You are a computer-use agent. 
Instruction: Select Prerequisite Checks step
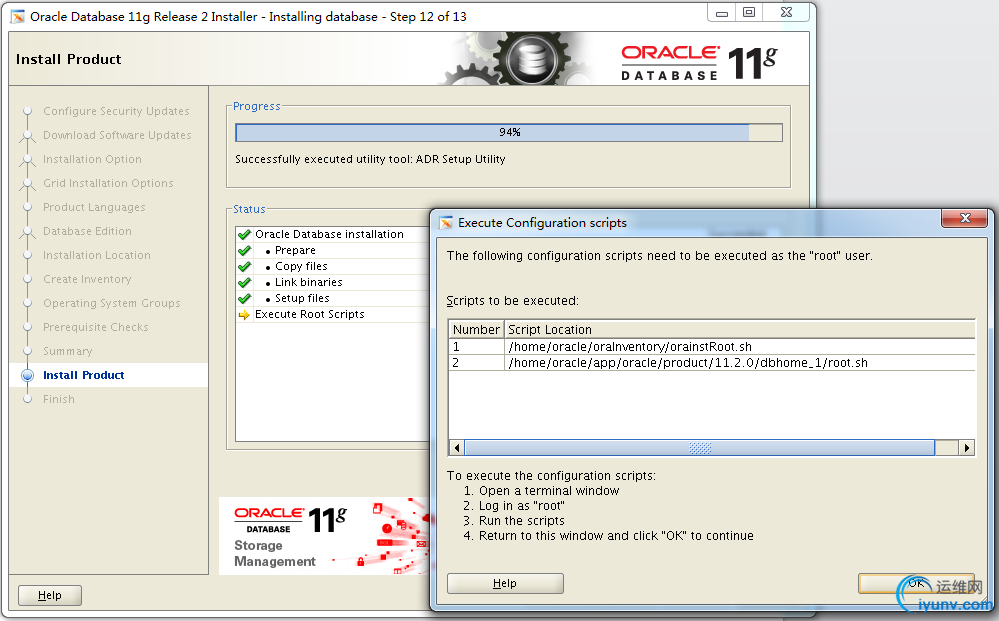(x=96, y=327)
